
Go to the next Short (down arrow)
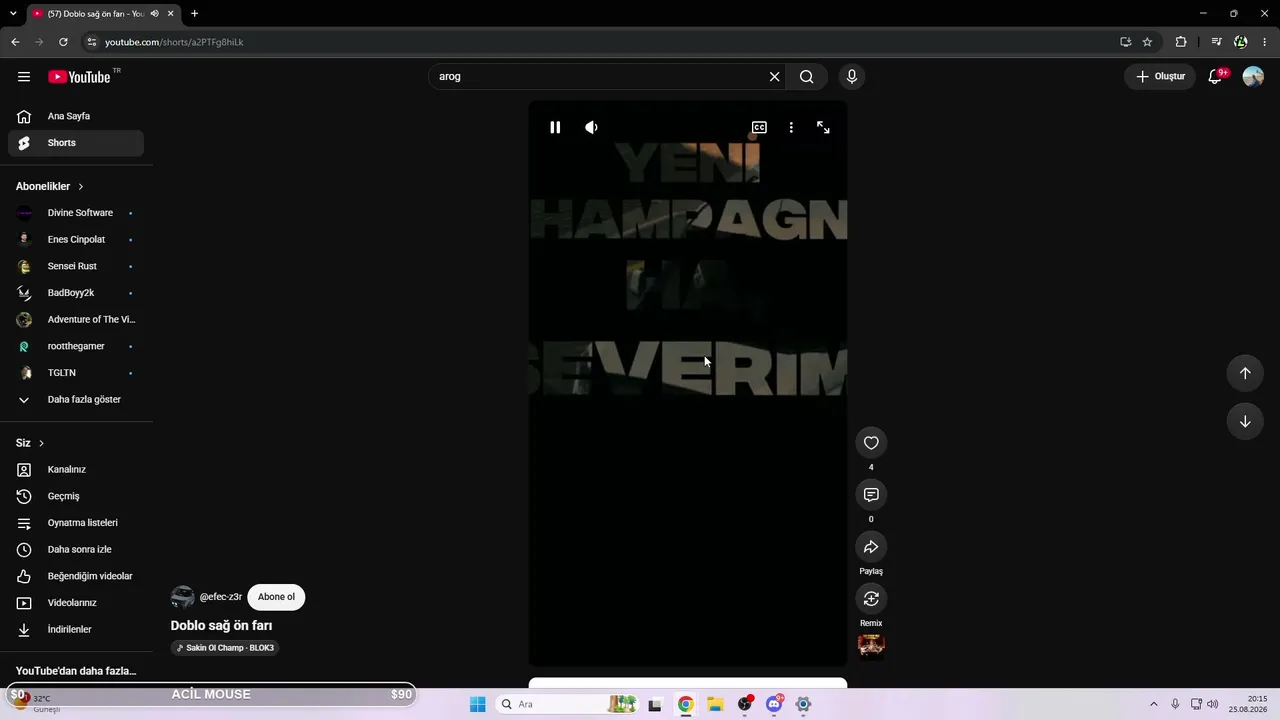[x=1245, y=422]
